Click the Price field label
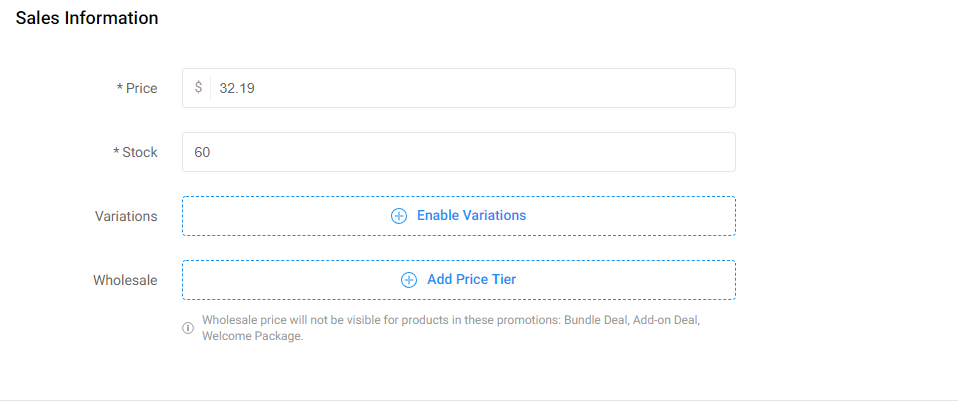The height and width of the screenshot is (401, 958). 142,88
